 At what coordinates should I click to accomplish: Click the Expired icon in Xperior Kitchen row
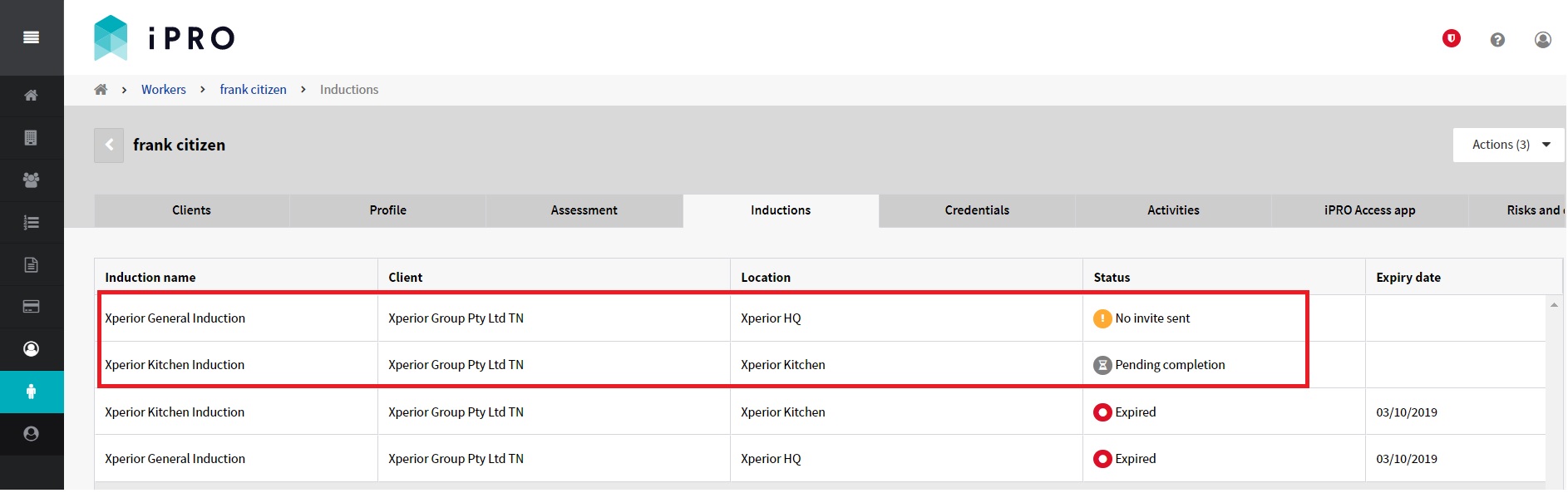click(1102, 412)
